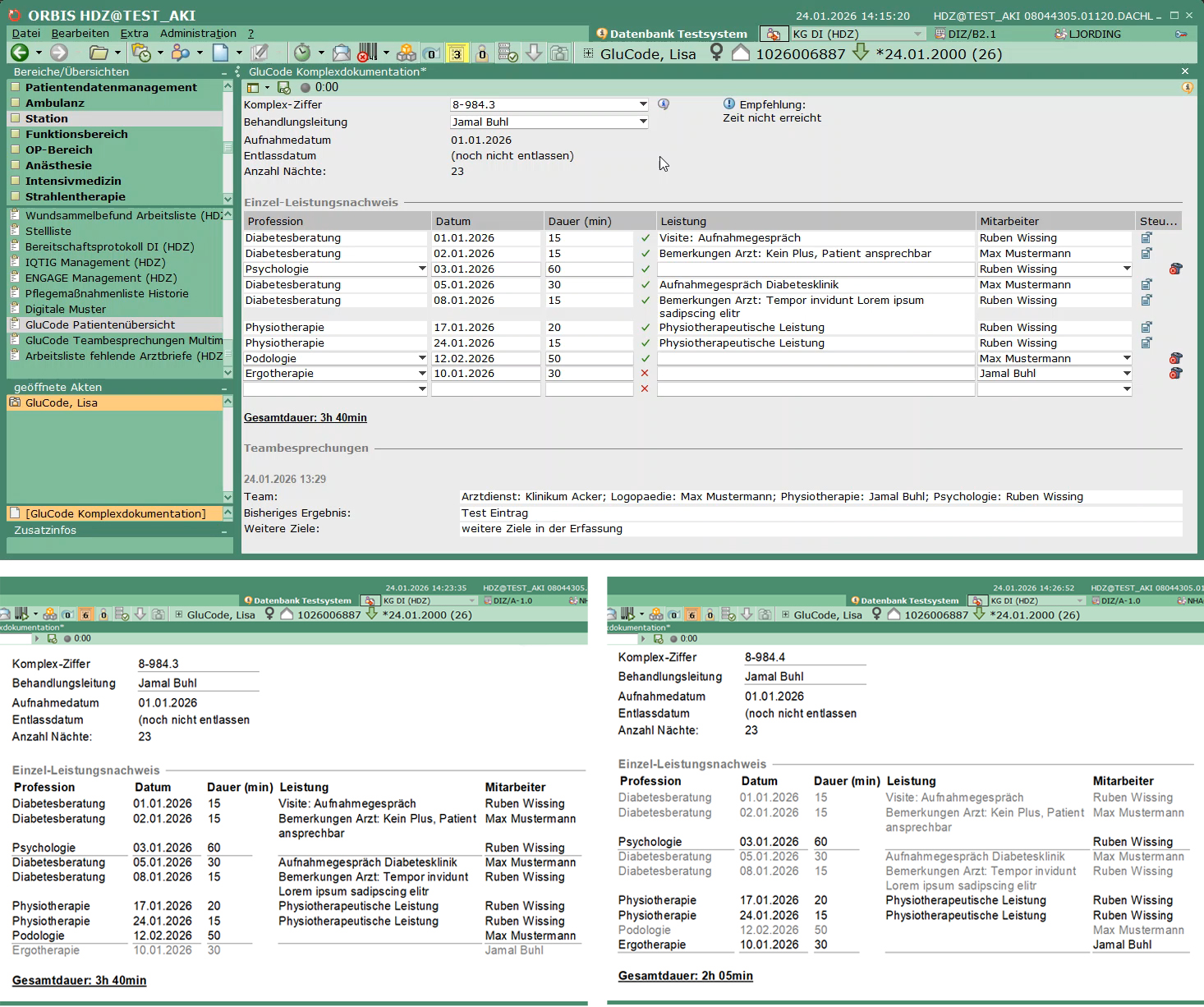
Task: Click the save icon in GluCode document toolbar
Action: click(x=284, y=88)
